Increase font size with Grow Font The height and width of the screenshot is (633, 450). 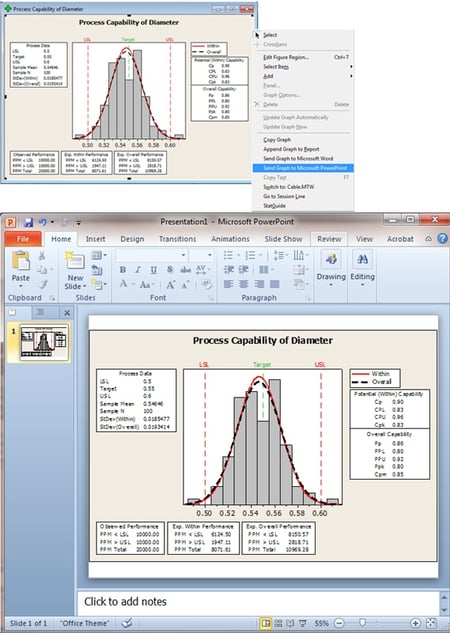[x=171, y=285]
